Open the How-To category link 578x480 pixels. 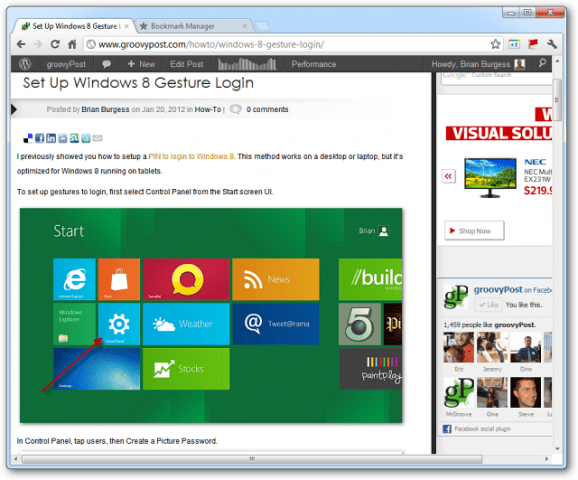(x=208, y=109)
